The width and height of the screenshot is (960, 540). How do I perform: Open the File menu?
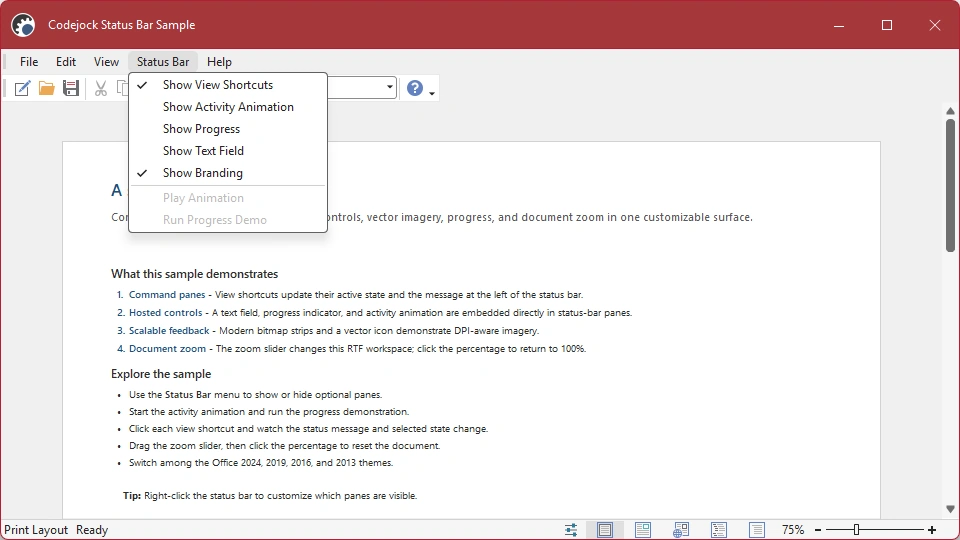(29, 62)
